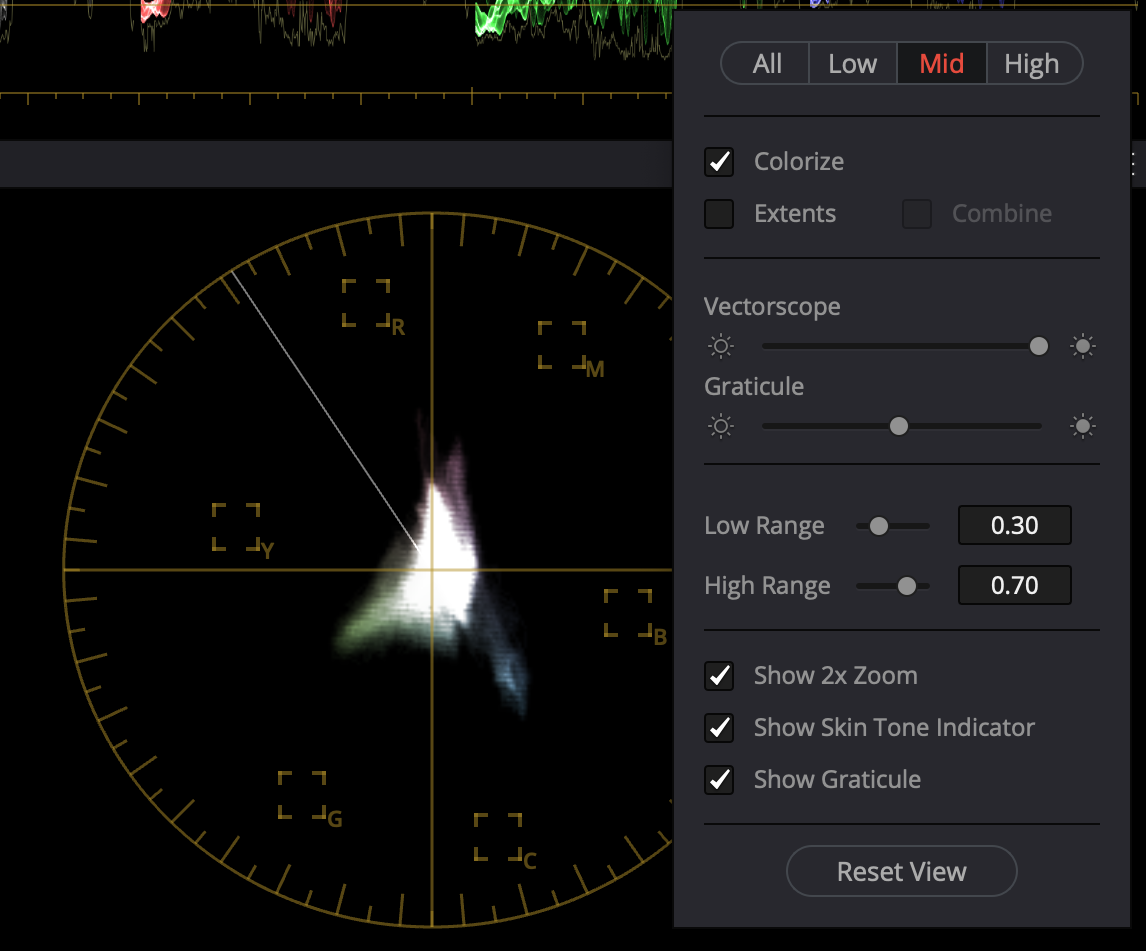Click the B target box on vectorscope
Image resolution: width=1146 pixels, height=951 pixels.
pos(628,613)
